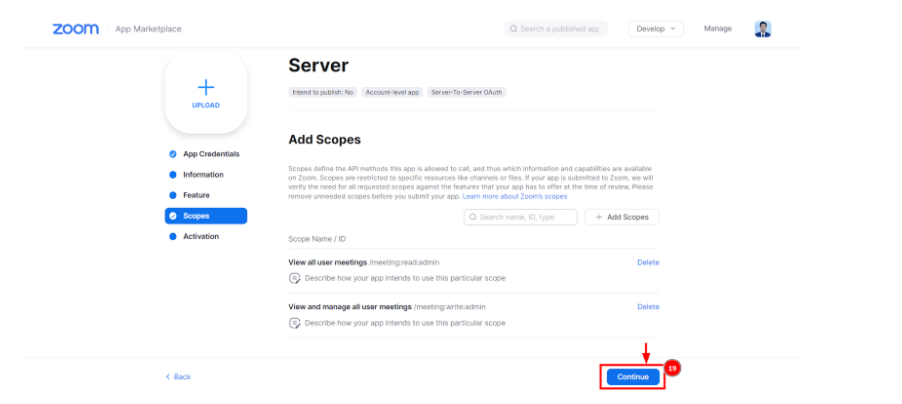Click comment icon under View all user meetings
The image size is (902, 404).
pyautogui.click(x=294, y=278)
